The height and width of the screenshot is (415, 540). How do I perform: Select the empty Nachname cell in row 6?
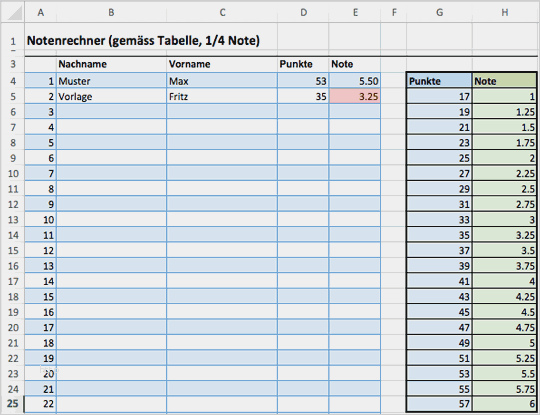click(111, 112)
